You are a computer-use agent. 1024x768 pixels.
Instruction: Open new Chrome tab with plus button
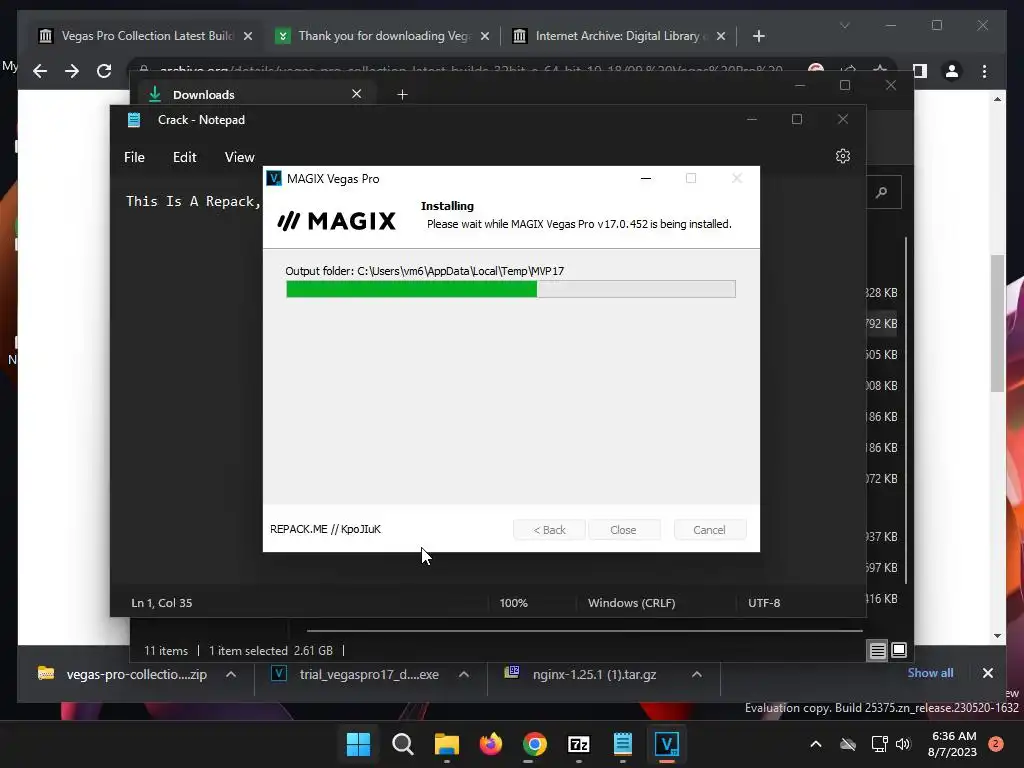click(758, 36)
